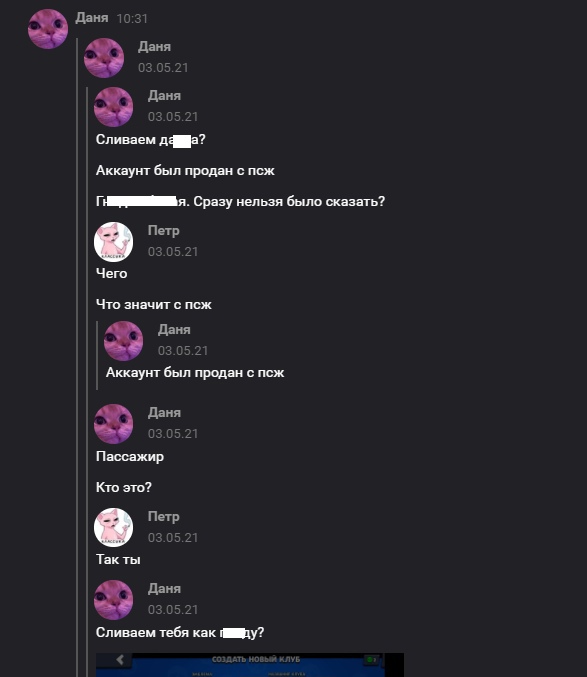Click the back arrow in the attached game image
Screen dimensions: 587x677
(x=120, y=659)
